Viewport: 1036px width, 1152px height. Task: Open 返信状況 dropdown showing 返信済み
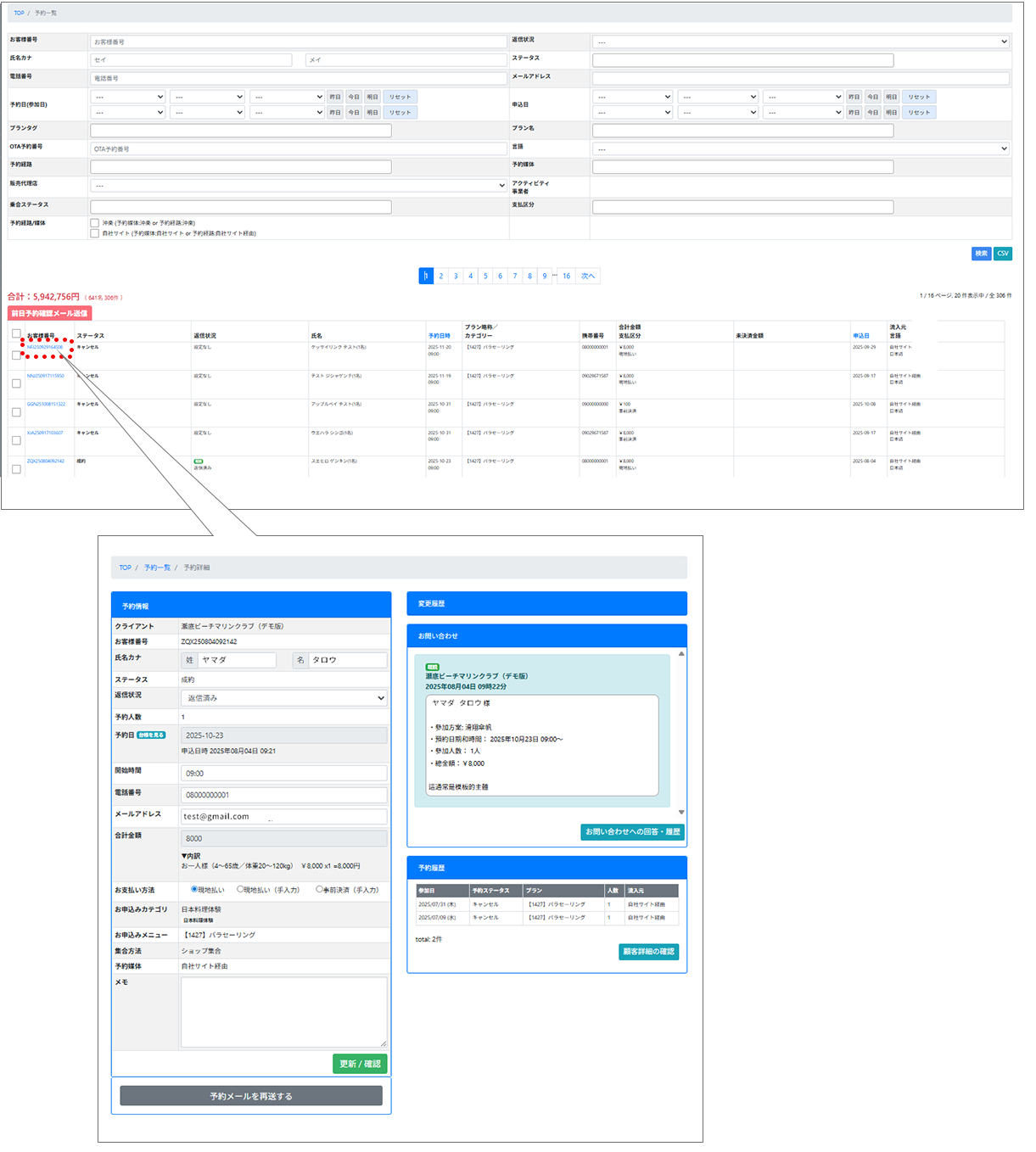[284, 698]
